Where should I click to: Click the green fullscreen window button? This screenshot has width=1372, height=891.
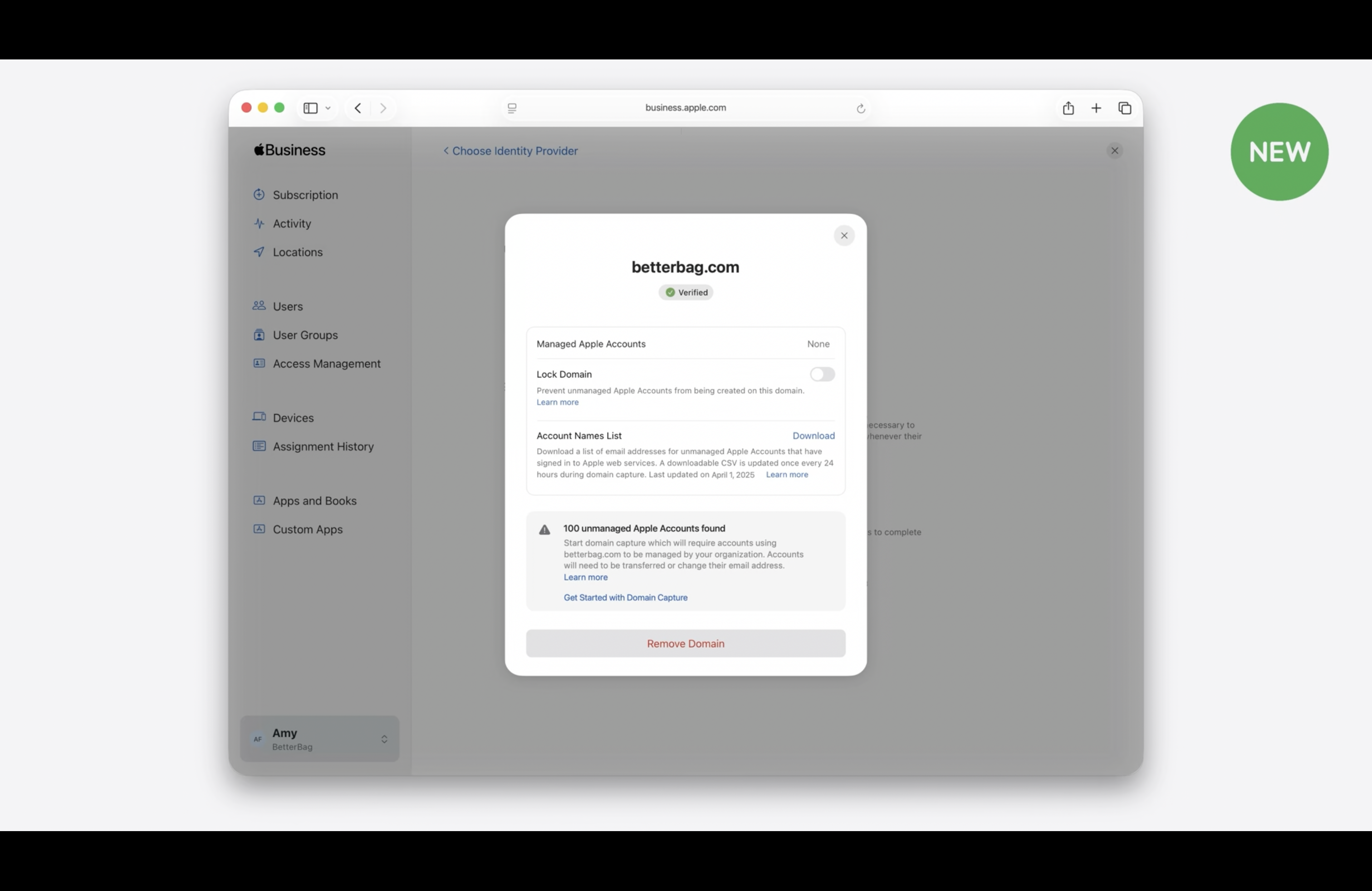click(x=279, y=108)
